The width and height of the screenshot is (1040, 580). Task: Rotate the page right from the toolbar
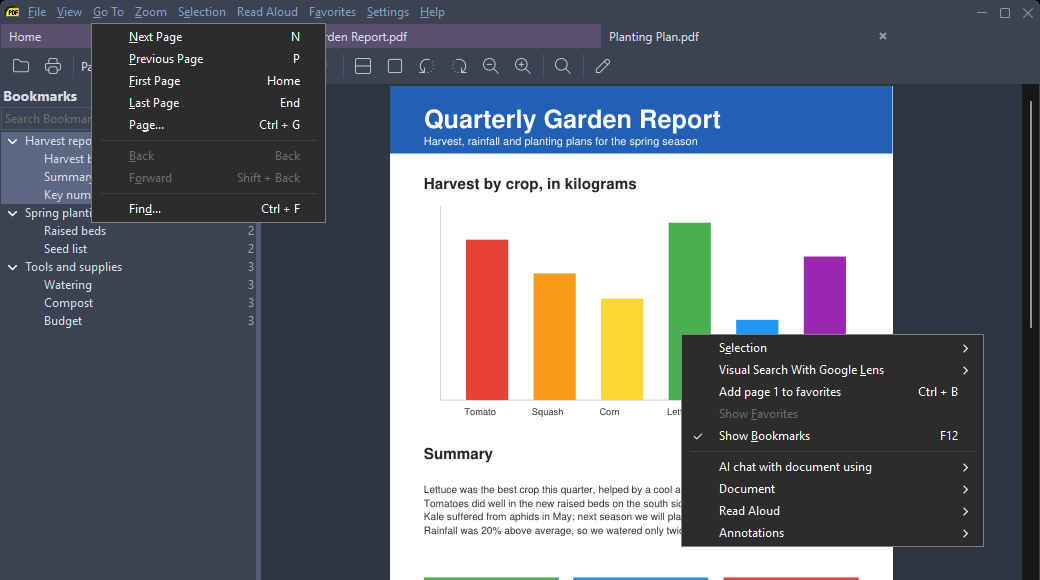click(x=459, y=66)
